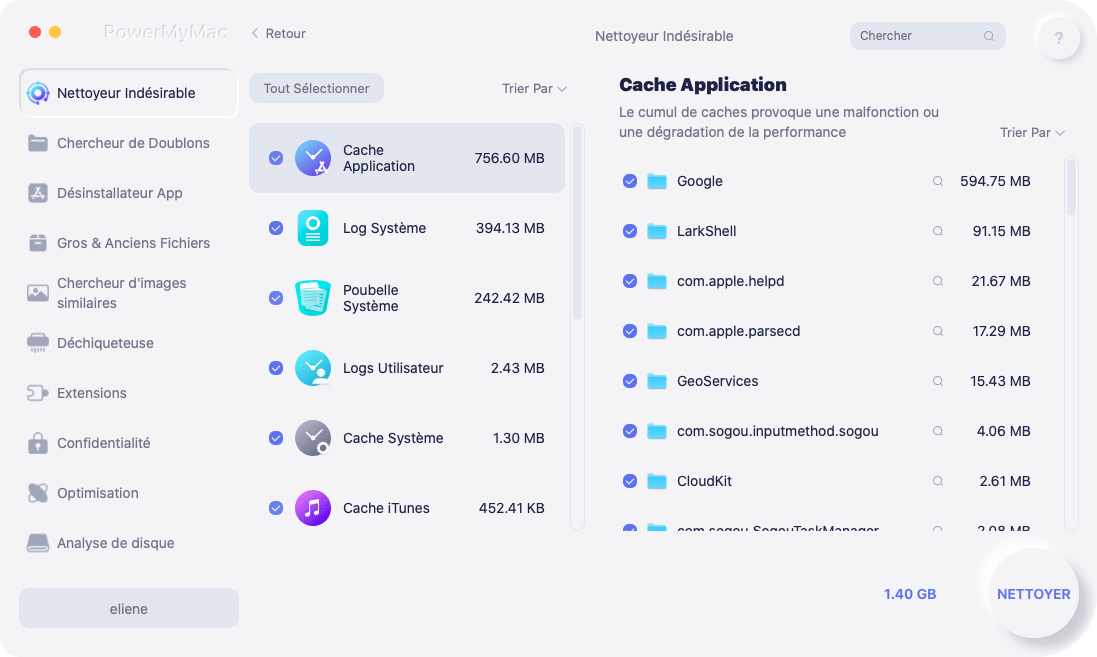Click the Déchiqueteuse shredder icon
The height and width of the screenshot is (657, 1097).
click(38, 343)
